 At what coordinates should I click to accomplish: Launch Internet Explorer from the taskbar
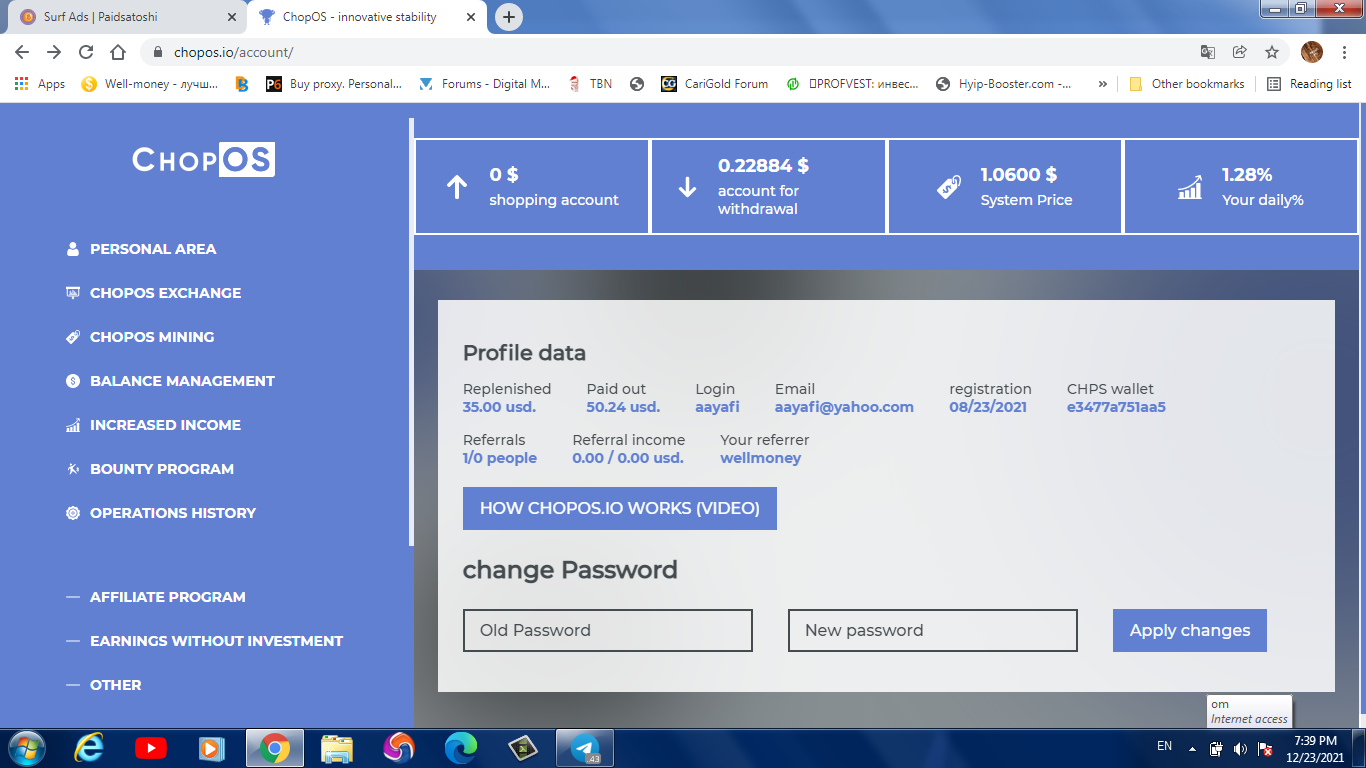point(89,748)
